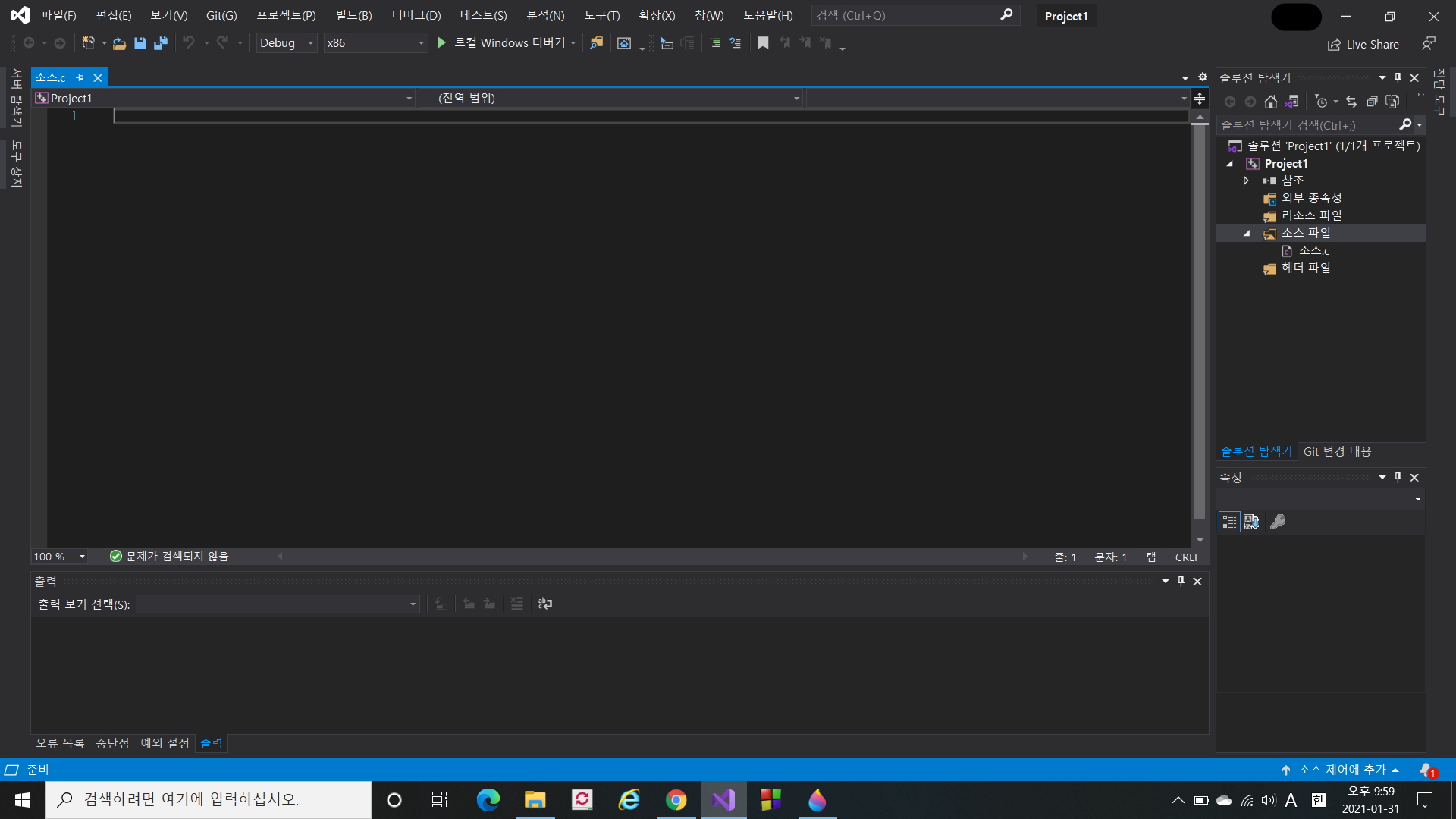Open the 파일(F) menu
The image size is (1456, 819).
[58, 15]
